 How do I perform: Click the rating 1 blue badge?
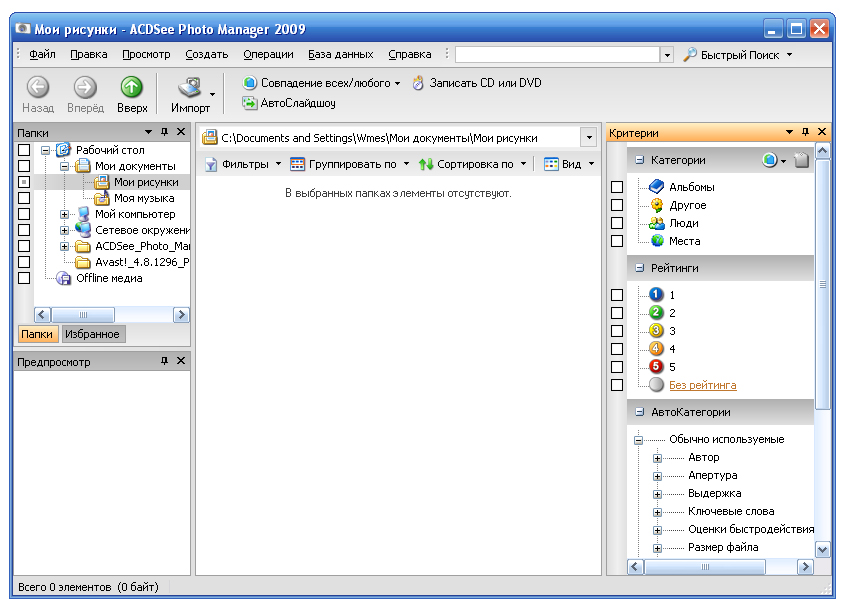coord(656,294)
